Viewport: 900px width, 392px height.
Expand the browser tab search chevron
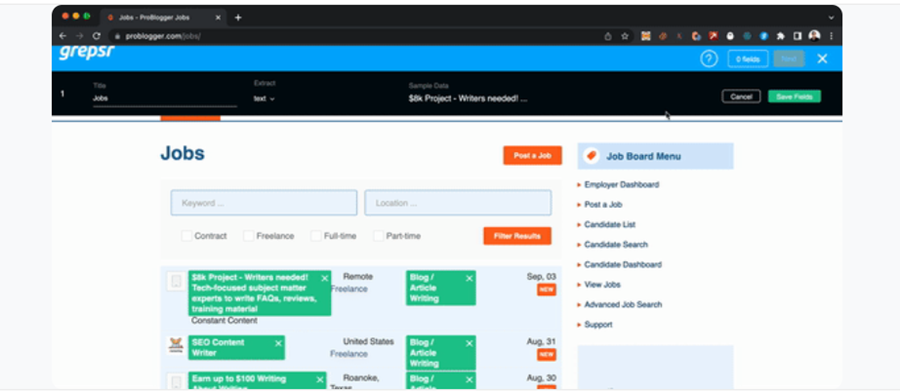click(831, 18)
